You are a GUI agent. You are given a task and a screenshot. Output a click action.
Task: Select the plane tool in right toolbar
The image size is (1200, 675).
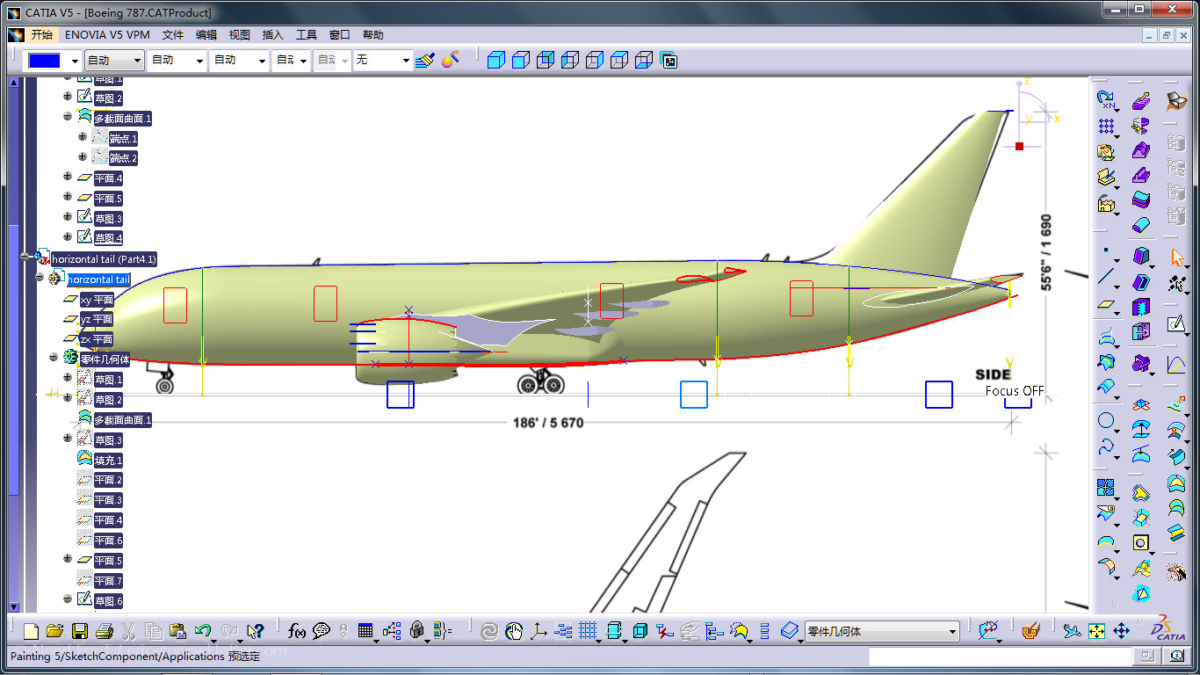(1106, 303)
